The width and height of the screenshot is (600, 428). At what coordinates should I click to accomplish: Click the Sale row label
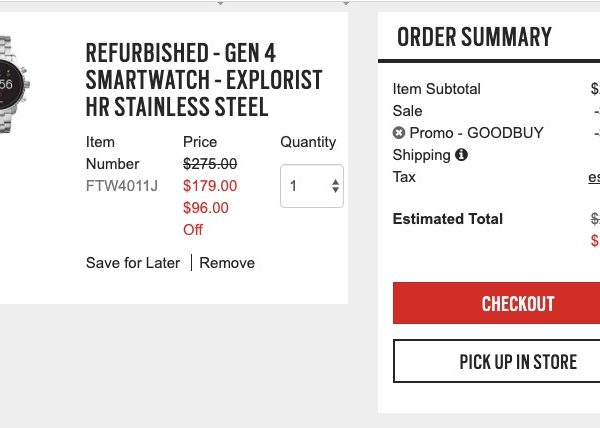tap(408, 111)
